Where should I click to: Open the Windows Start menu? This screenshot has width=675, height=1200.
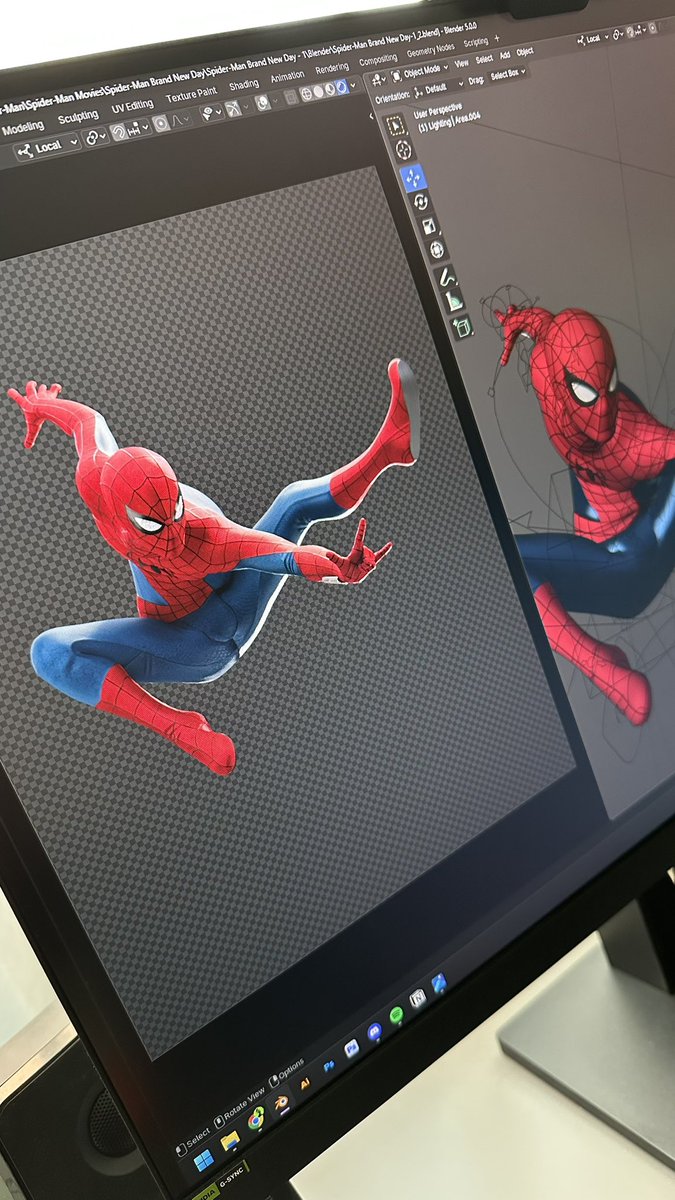coord(203,1160)
